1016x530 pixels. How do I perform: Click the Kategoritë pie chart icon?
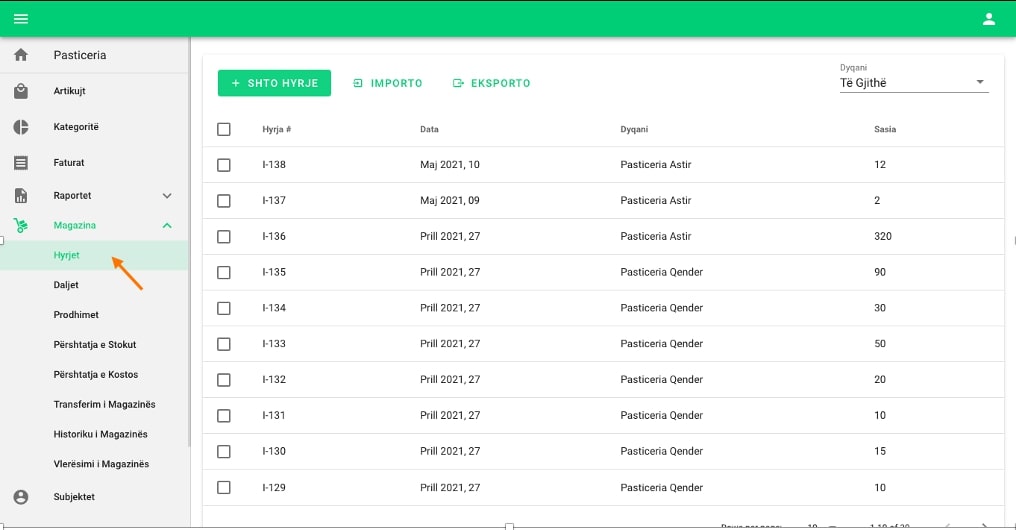21,127
